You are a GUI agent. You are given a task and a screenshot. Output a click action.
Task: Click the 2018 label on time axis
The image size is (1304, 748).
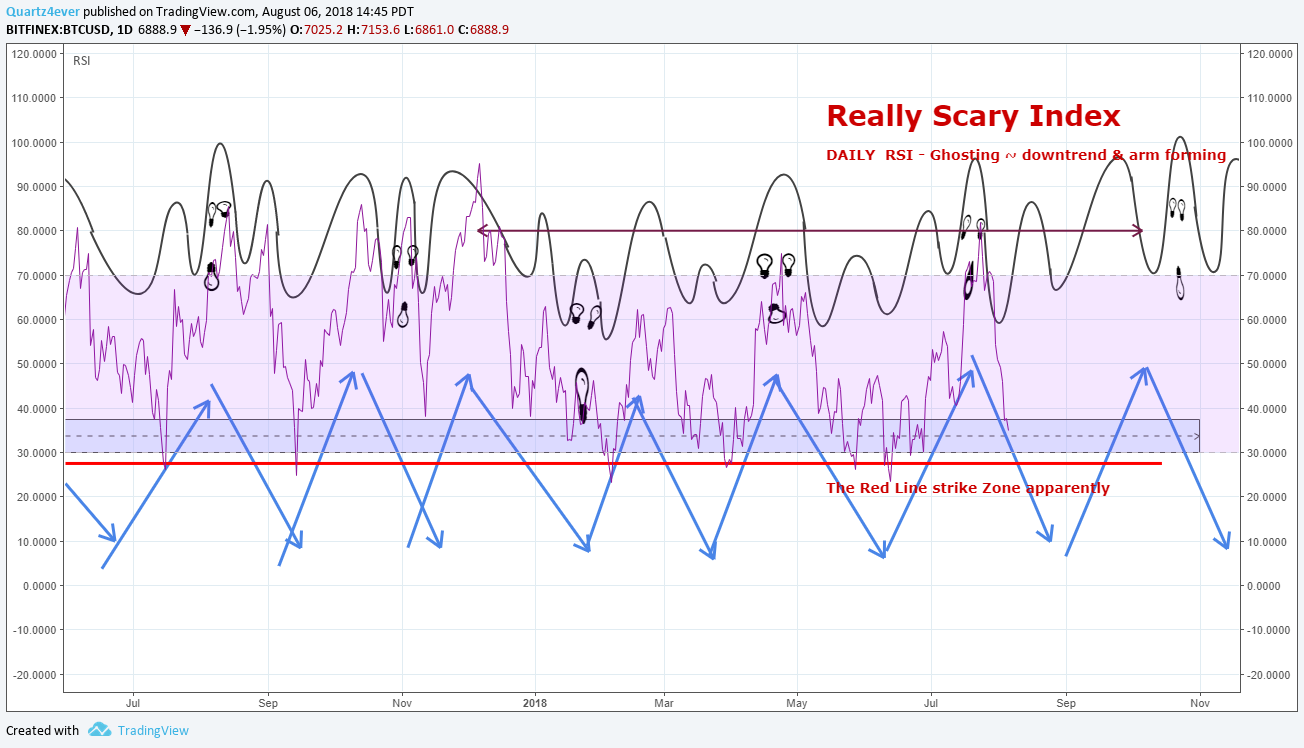[535, 703]
